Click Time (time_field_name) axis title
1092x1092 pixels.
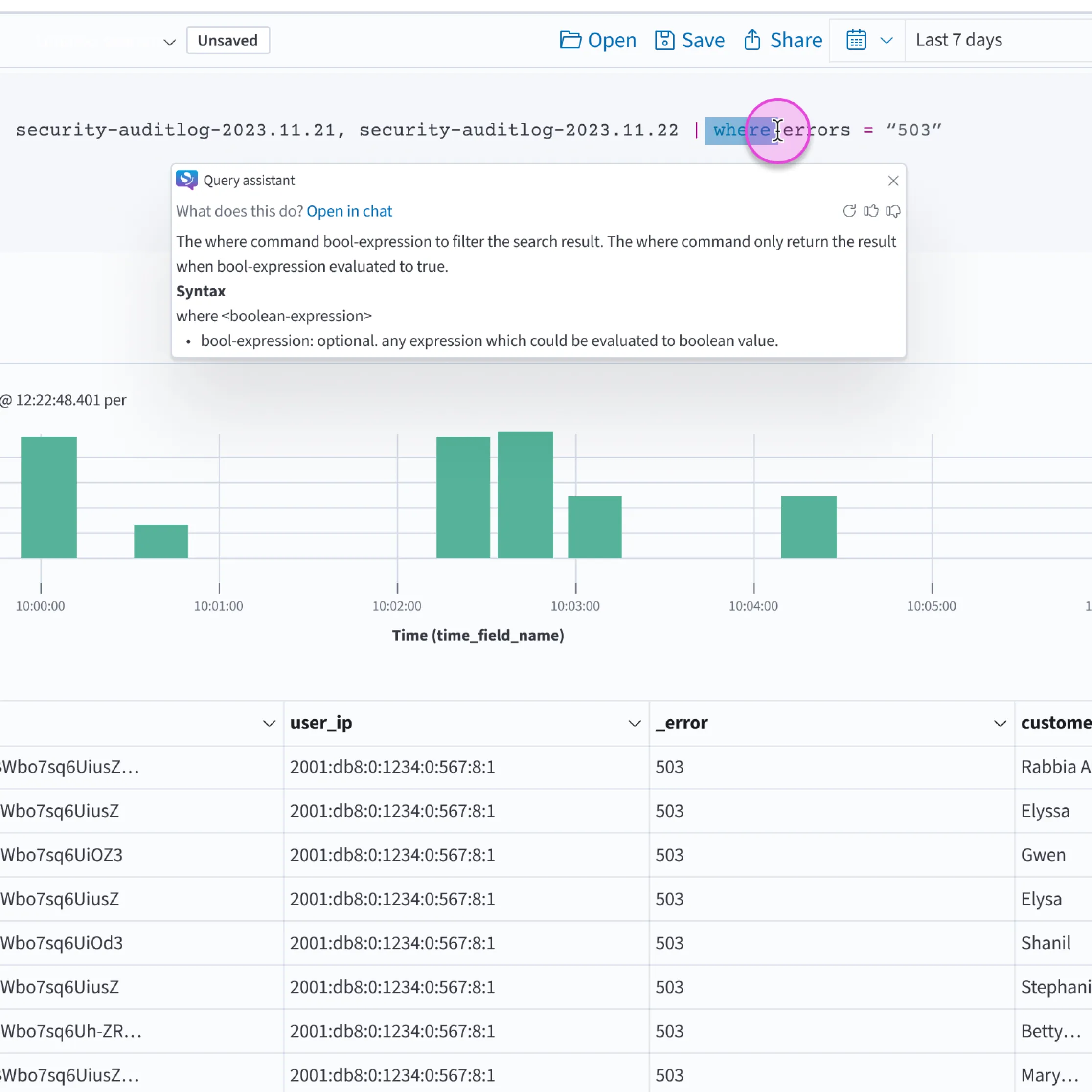pyautogui.click(x=478, y=636)
